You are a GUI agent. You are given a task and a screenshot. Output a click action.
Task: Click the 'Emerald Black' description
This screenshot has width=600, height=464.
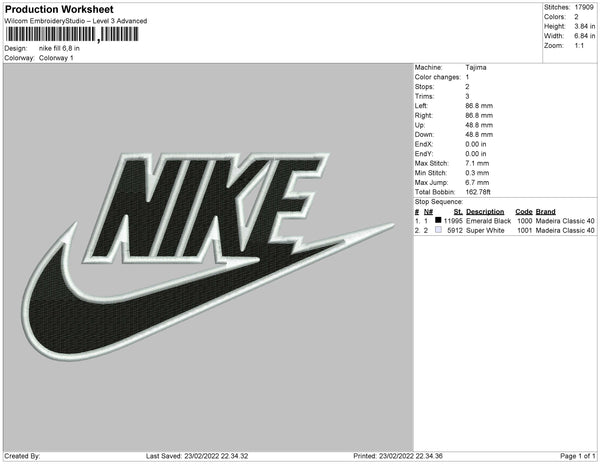click(488, 221)
